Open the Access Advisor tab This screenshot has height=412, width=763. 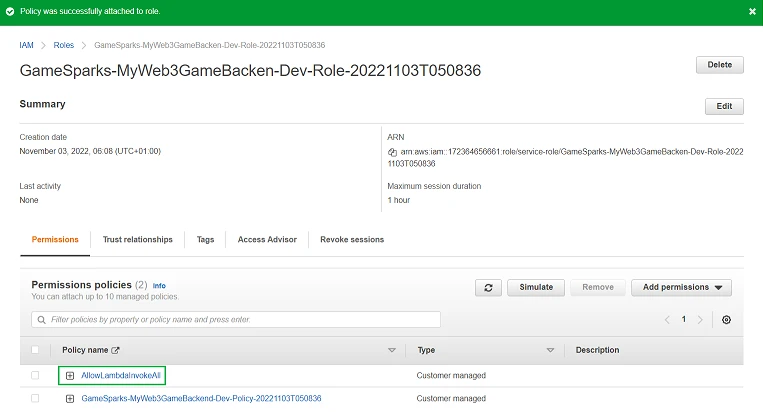click(x=266, y=240)
